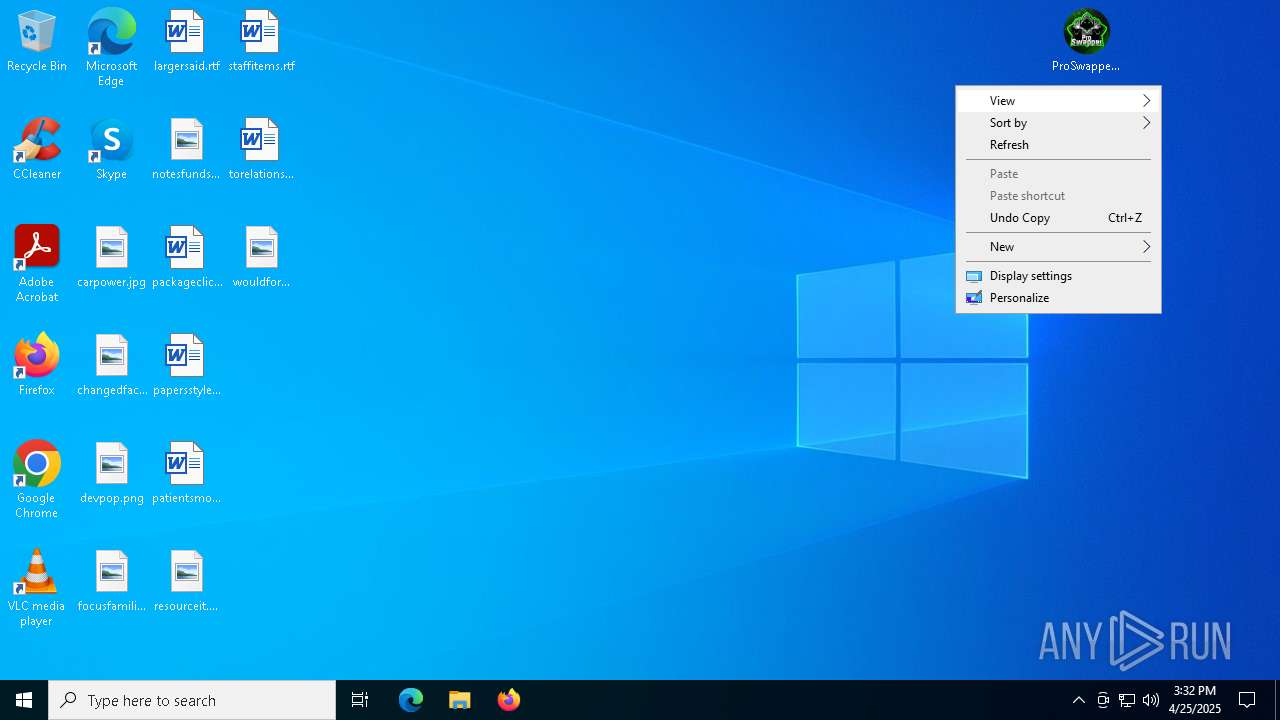Select the VLC media player shortcut
The height and width of the screenshot is (720, 1280).
(x=37, y=588)
